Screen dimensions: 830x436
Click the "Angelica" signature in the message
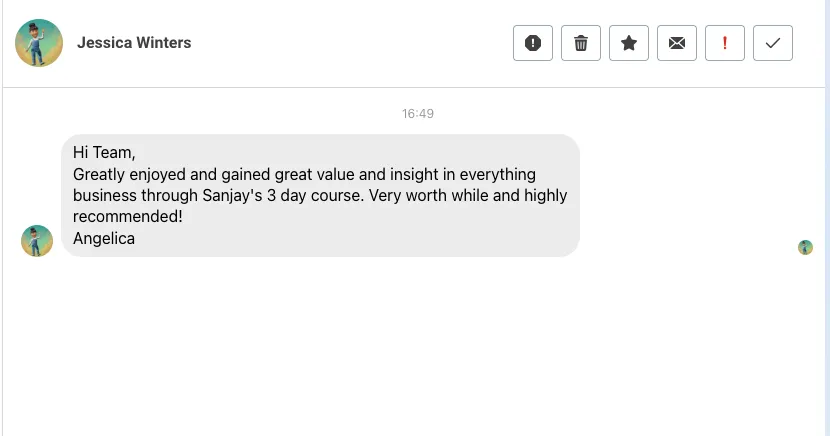pyautogui.click(x=104, y=239)
